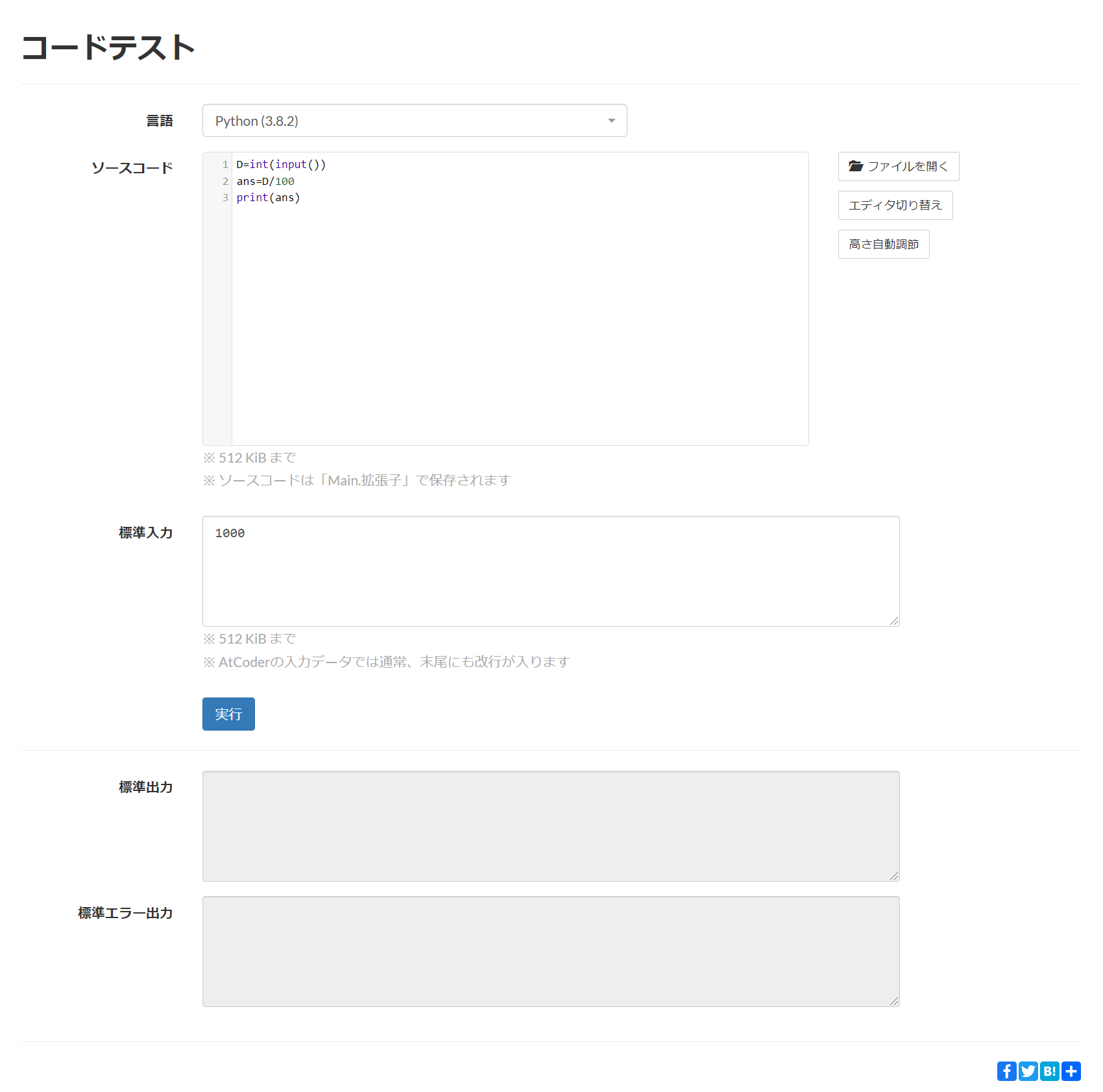Click the 標準出力 label
The width and height of the screenshot is (1103, 1092).
146,787
